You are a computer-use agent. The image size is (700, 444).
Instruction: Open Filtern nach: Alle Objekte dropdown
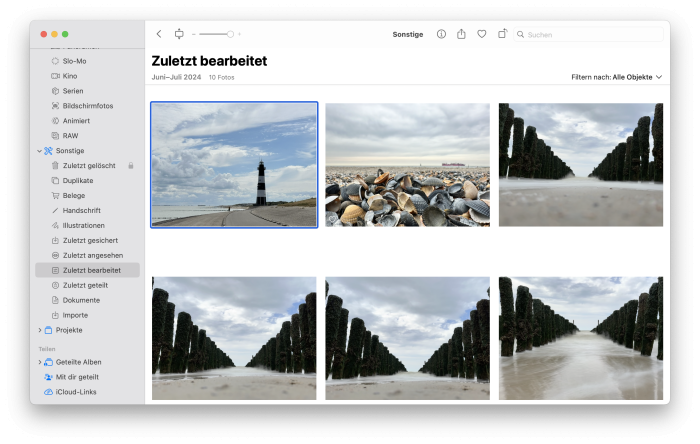[x=617, y=77]
